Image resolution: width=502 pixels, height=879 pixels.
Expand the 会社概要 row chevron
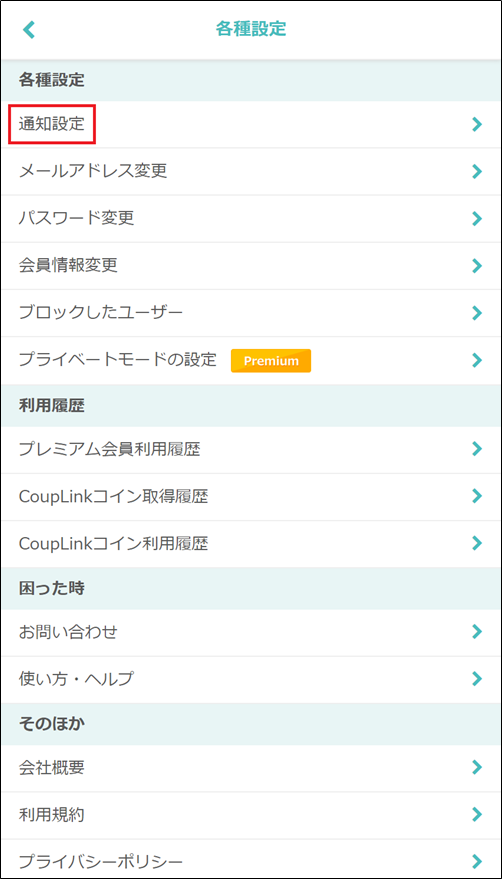(477, 767)
